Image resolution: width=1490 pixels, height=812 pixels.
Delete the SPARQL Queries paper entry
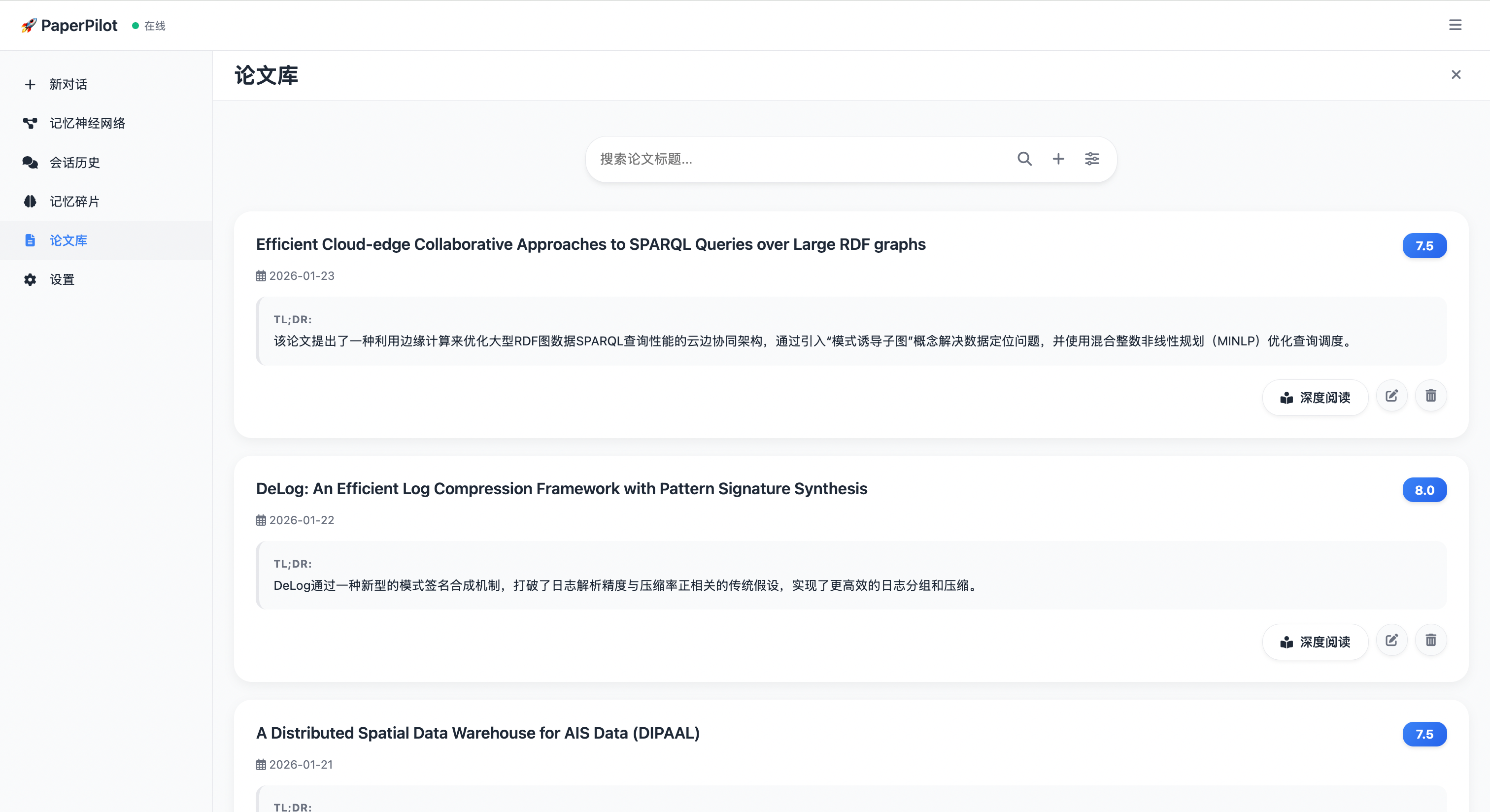click(x=1430, y=396)
